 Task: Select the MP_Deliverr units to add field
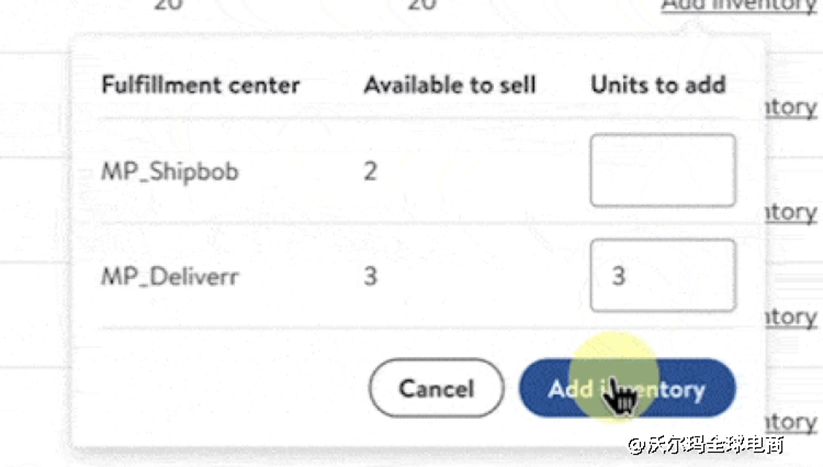pyautogui.click(x=662, y=275)
